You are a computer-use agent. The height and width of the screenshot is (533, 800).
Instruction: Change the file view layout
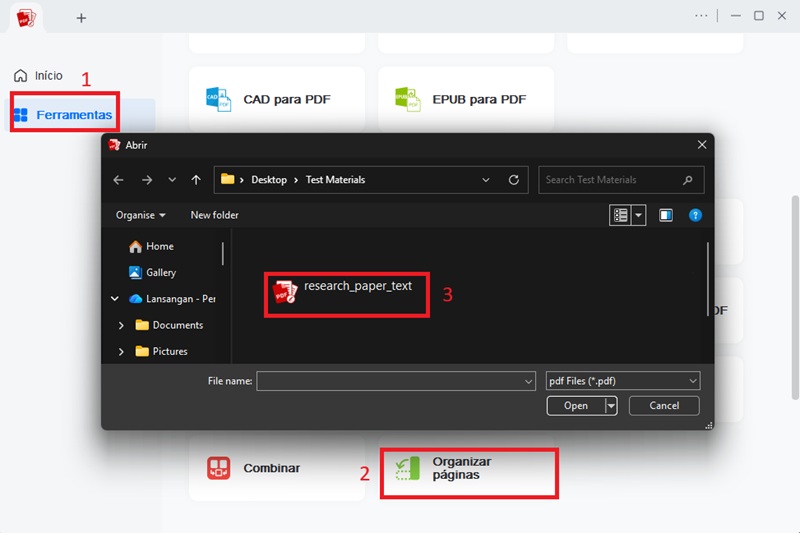[x=620, y=215]
